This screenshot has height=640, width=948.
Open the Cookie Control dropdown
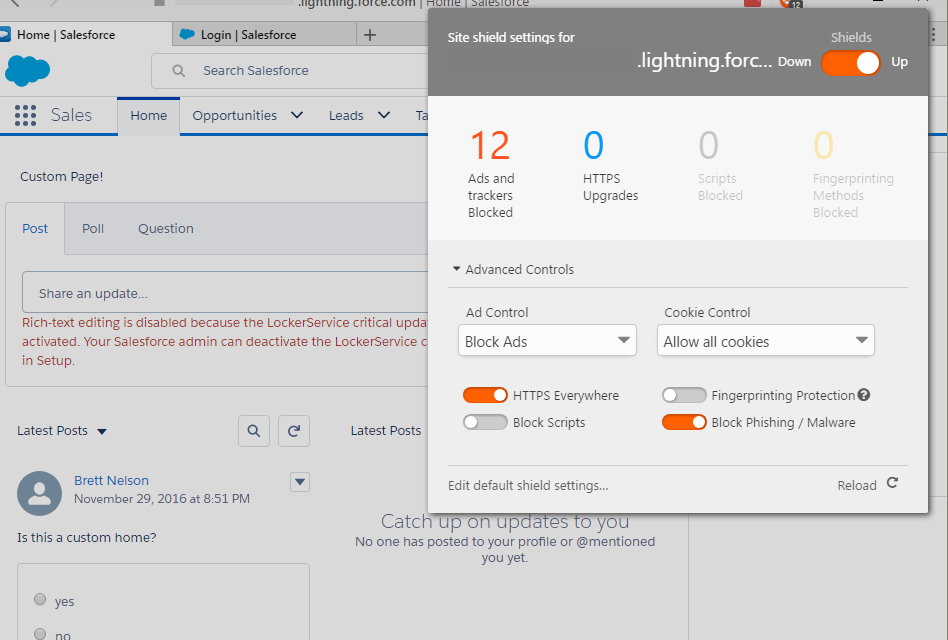click(765, 341)
